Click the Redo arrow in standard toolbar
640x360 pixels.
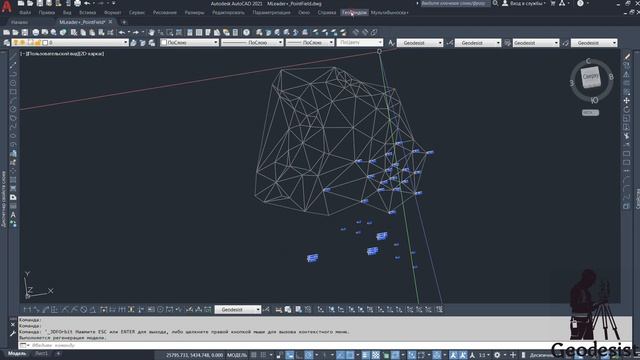tap(136, 32)
